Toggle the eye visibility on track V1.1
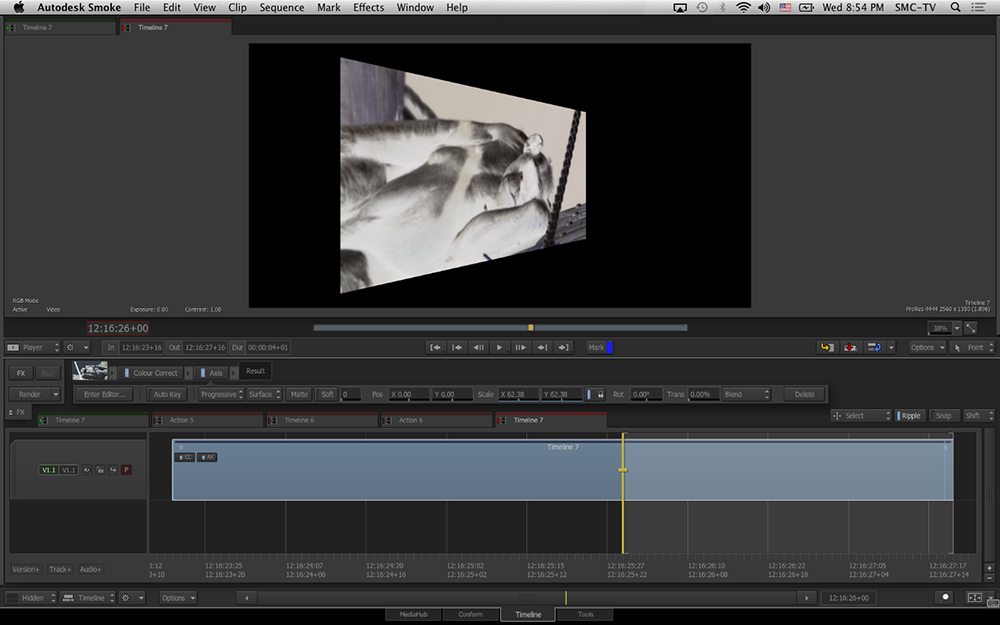 pyautogui.click(x=87, y=469)
